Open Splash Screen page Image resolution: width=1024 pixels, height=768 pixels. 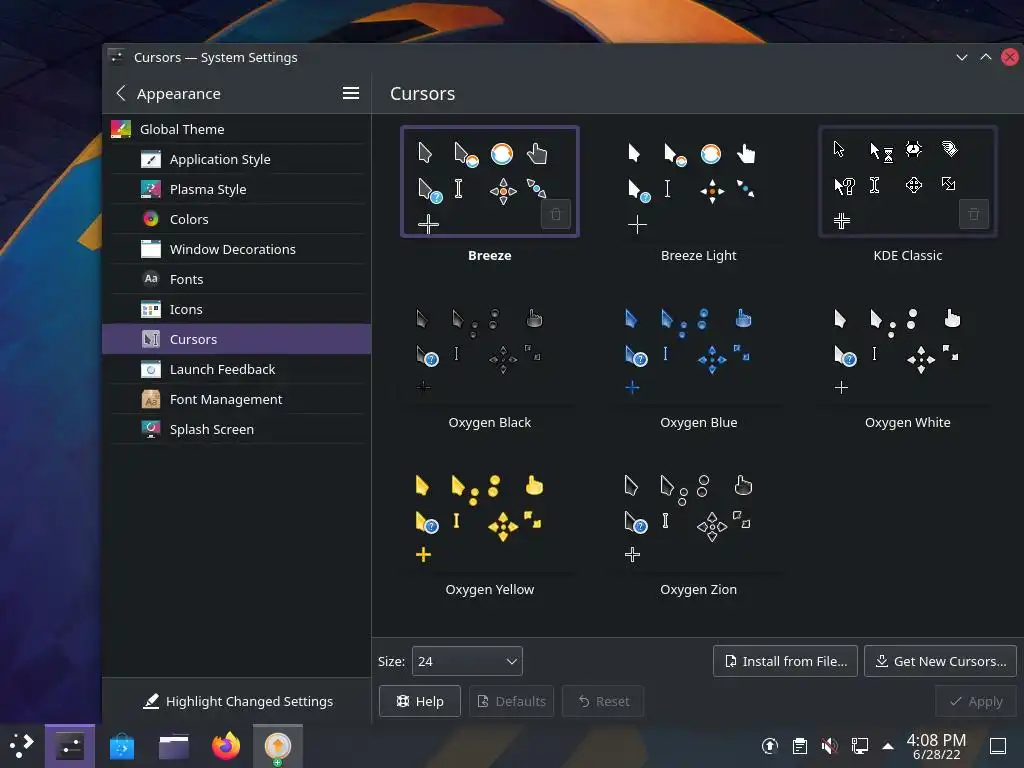(236, 429)
